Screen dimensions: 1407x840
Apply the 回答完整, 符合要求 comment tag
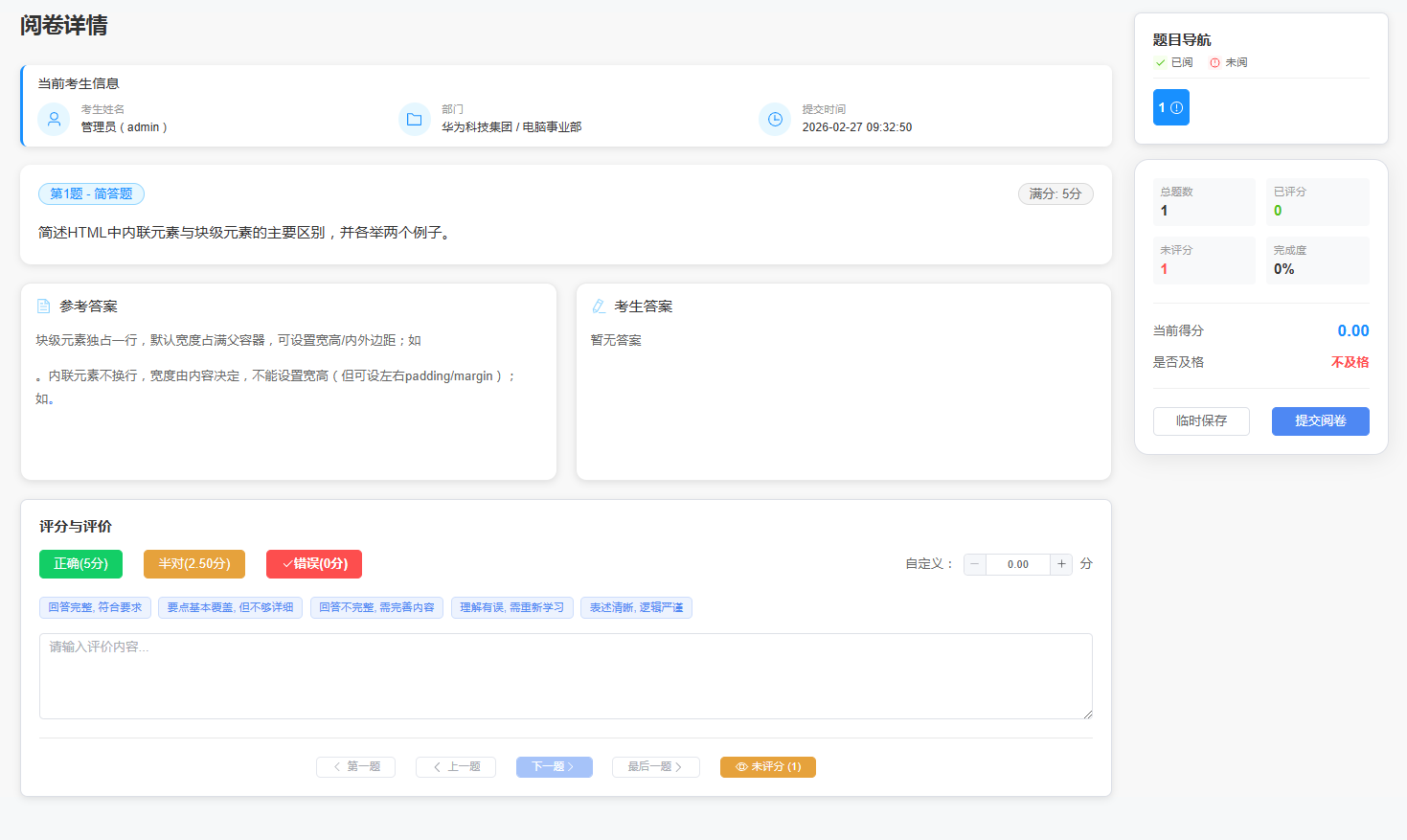[94, 607]
